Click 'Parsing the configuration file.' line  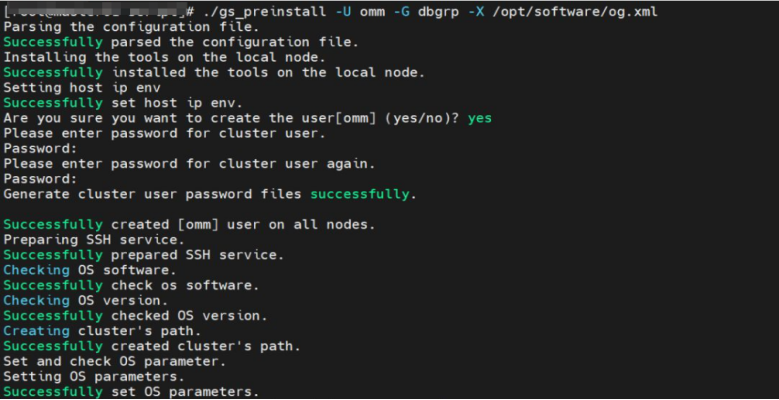point(132,27)
